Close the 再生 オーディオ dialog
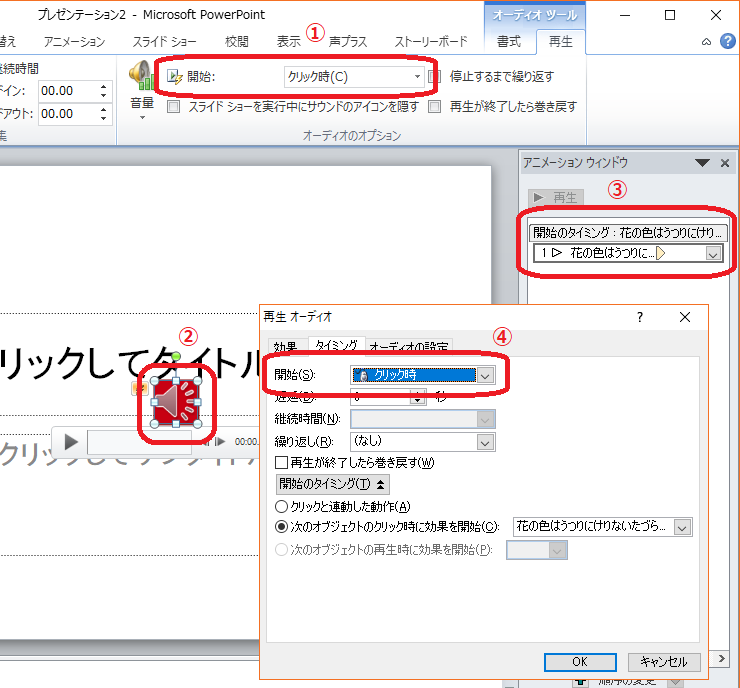 pos(685,317)
